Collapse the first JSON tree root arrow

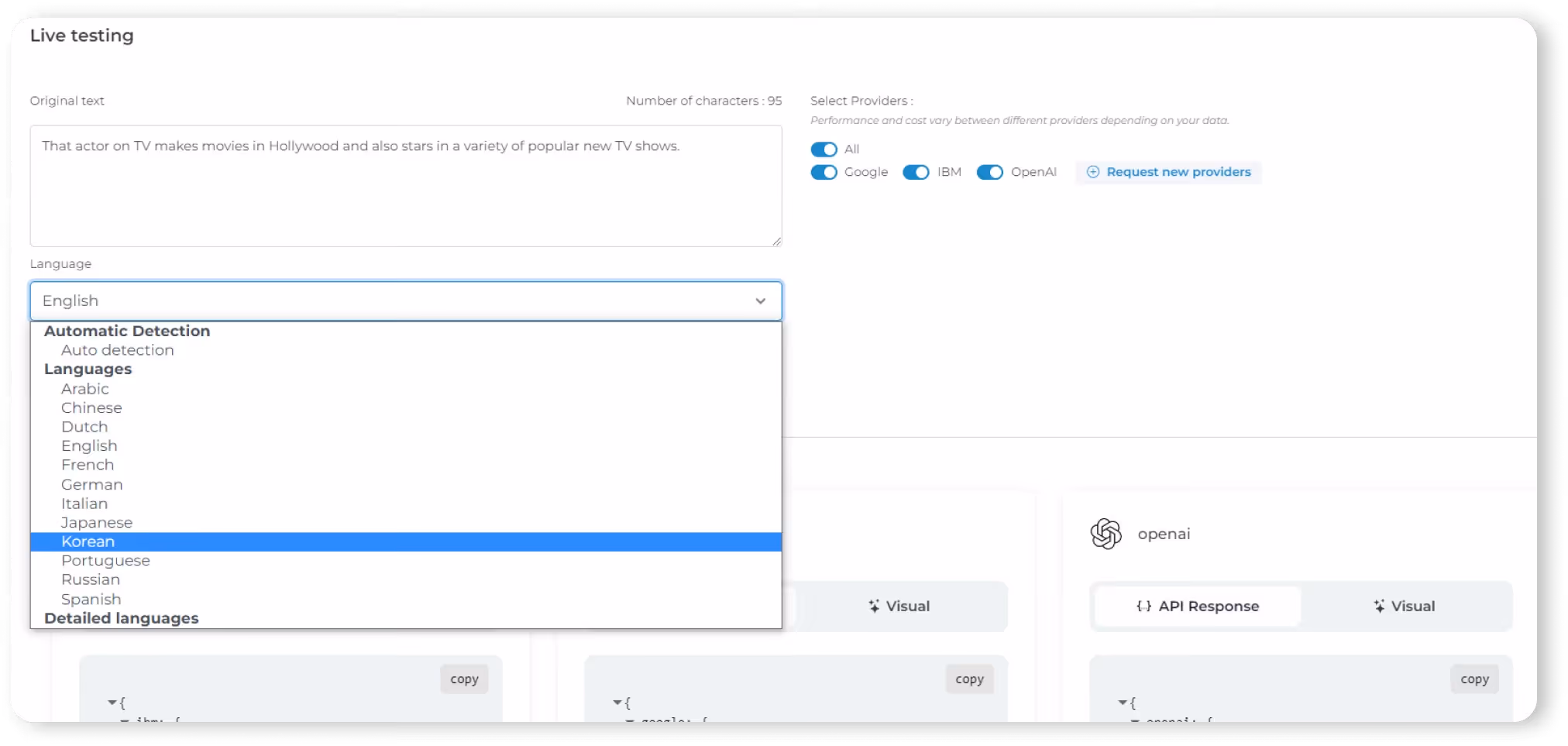click(x=112, y=703)
